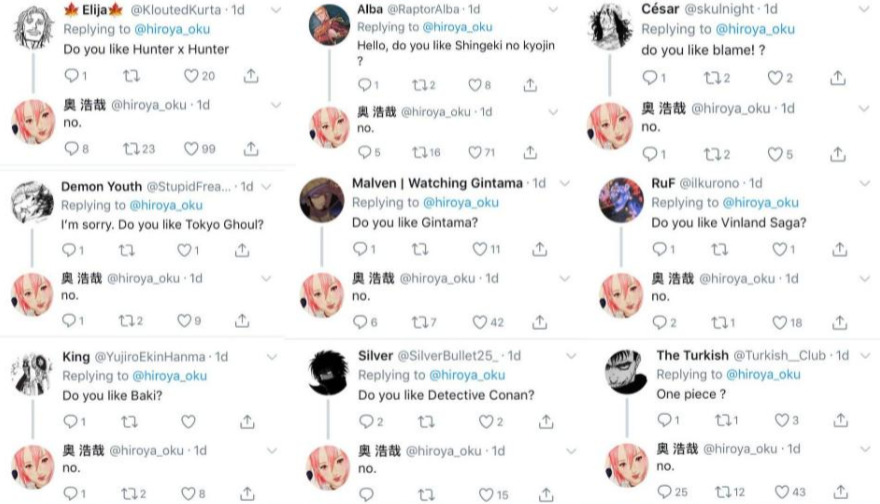Open Demon Youth display name

[102, 186]
